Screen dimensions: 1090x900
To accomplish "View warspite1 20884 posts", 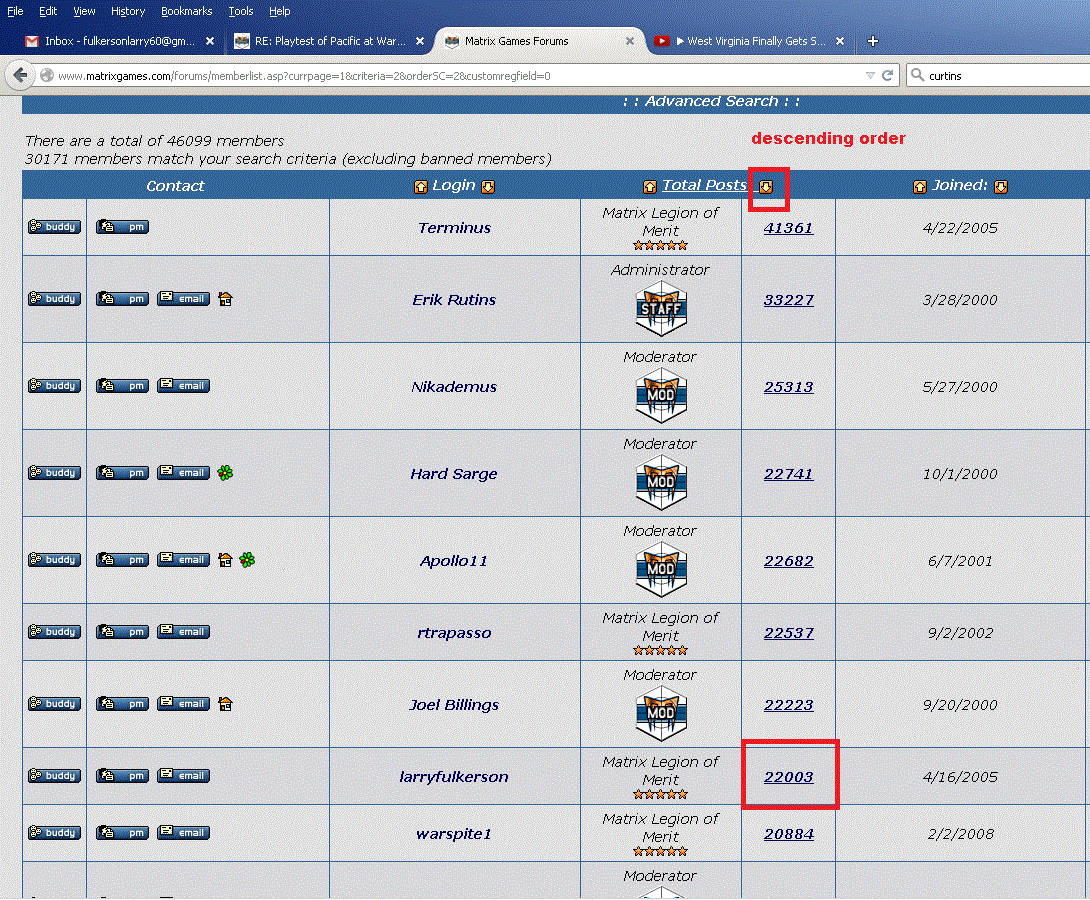I will 788,834.
